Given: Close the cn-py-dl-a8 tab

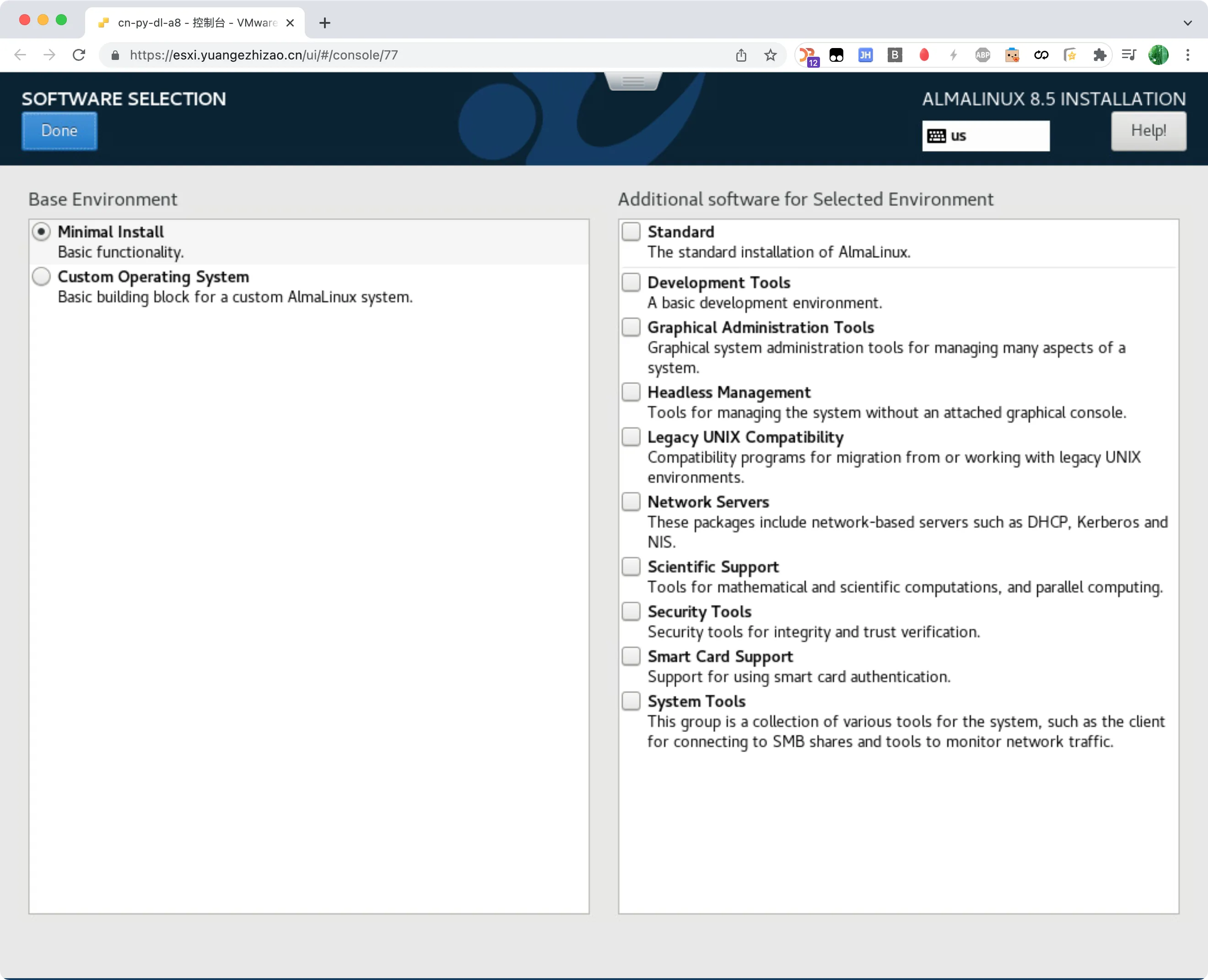Looking at the screenshot, I should (290, 23).
